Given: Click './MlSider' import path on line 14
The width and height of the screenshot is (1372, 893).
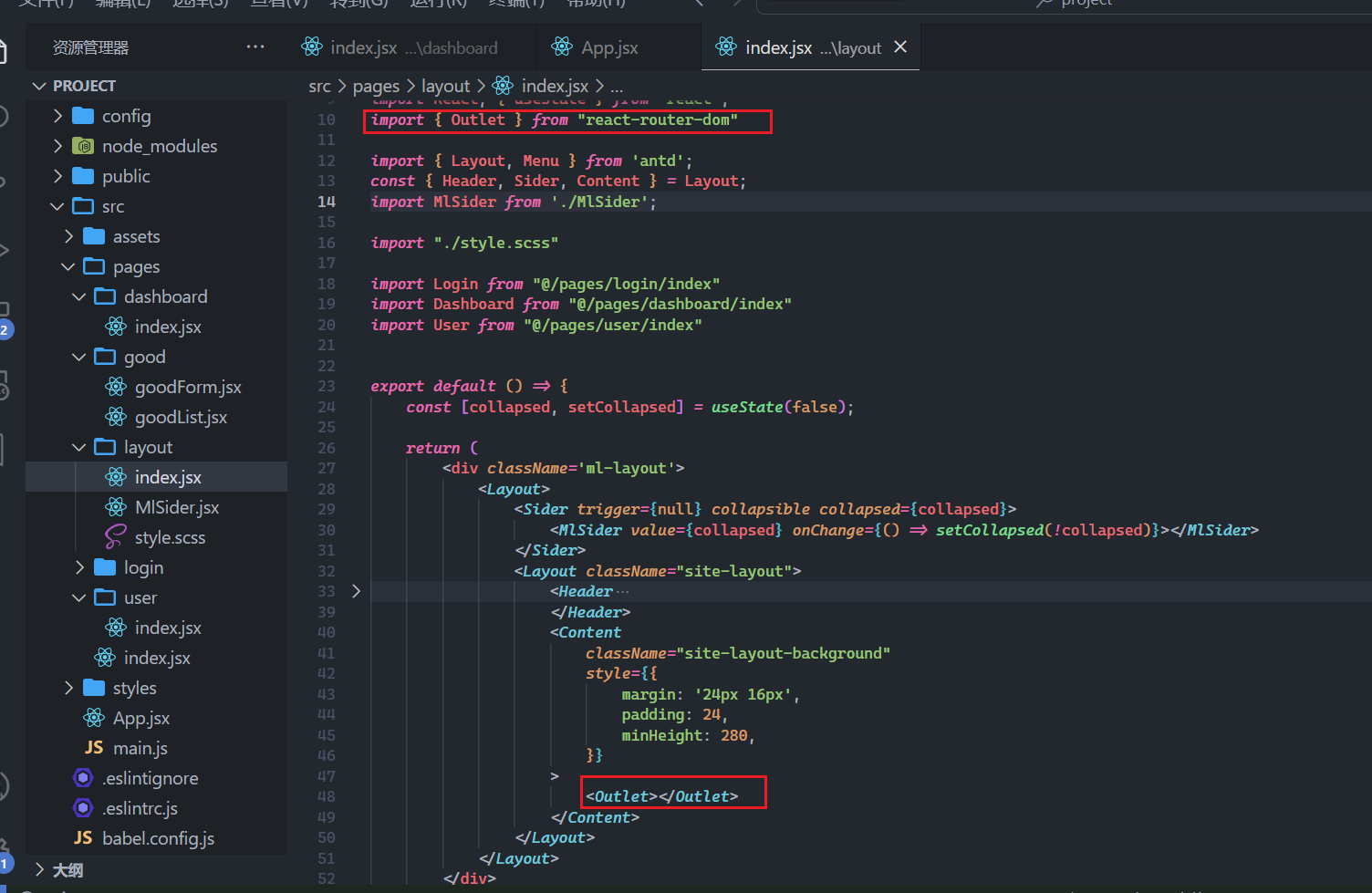Looking at the screenshot, I should click(x=599, y=202).
